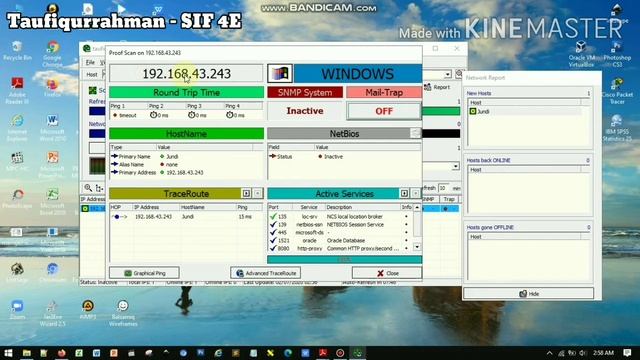The width and height of the screenshot is (640, 360).
Task: Click the Primary Name row
Action: (186, 156)
